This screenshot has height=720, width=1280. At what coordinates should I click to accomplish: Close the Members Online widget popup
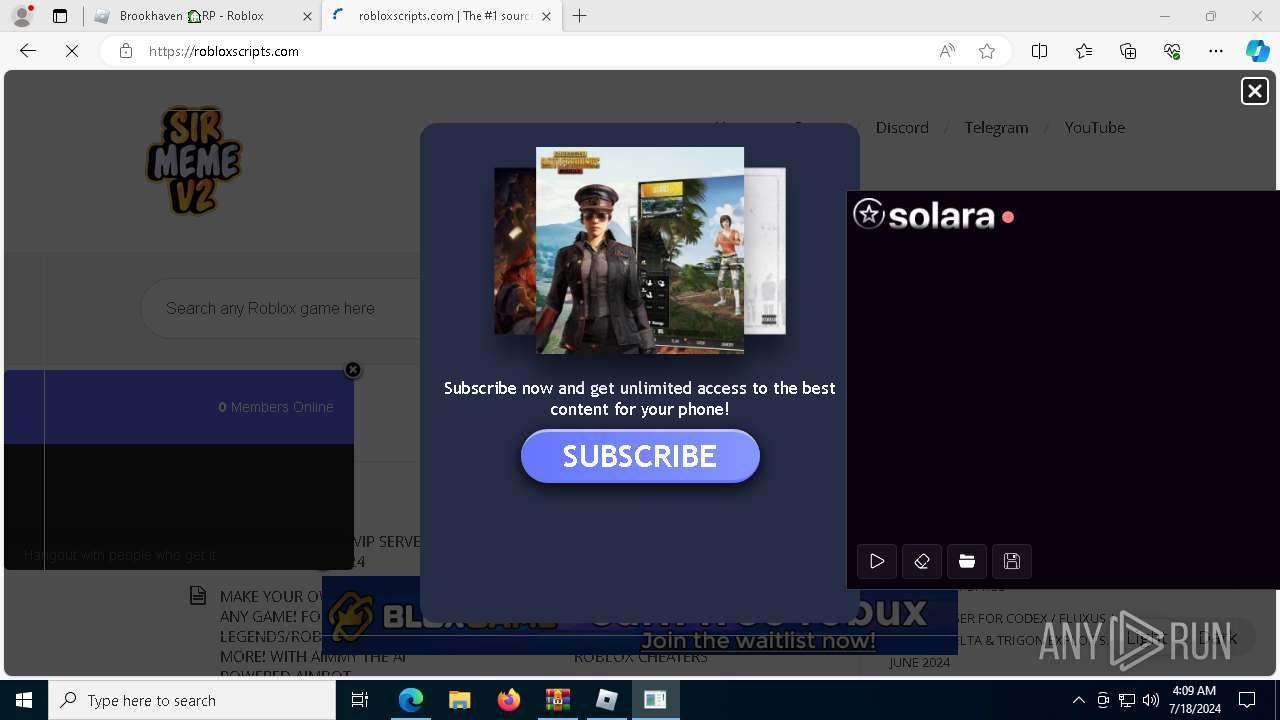point(353,370)
